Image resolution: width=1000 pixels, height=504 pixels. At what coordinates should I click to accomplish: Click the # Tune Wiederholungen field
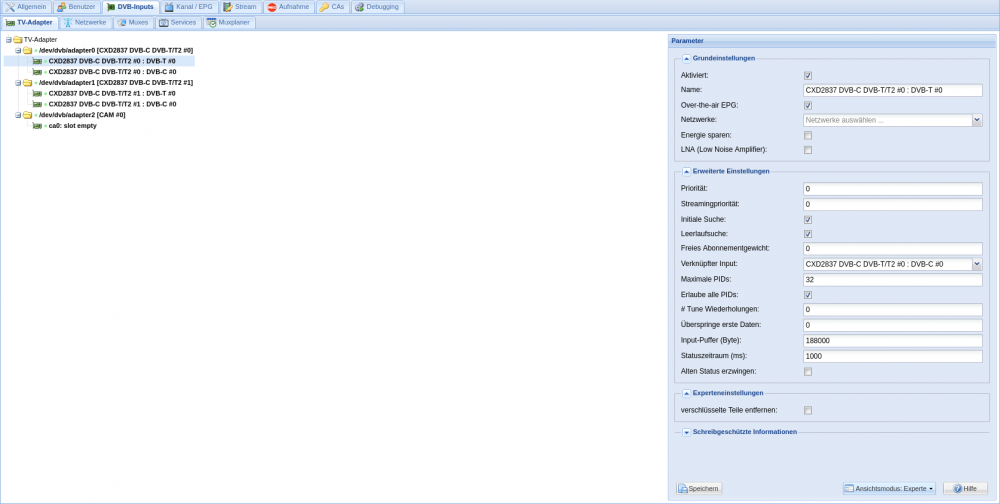pos(893,309)
